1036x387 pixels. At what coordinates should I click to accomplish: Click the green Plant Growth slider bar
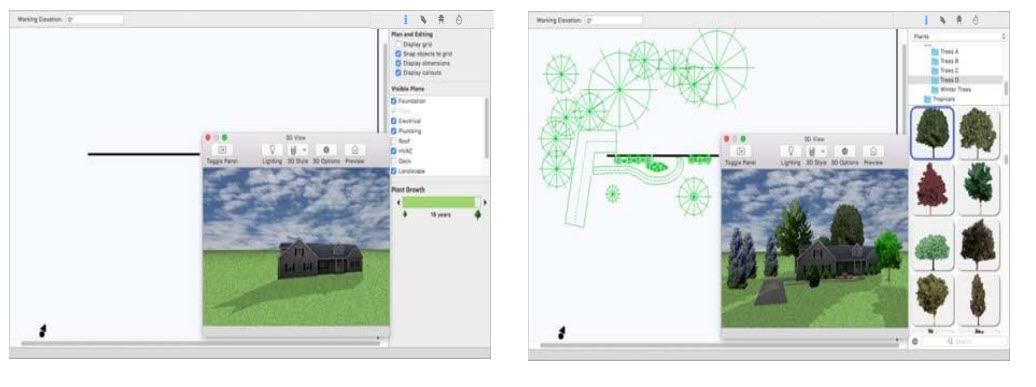coord(439,202)
